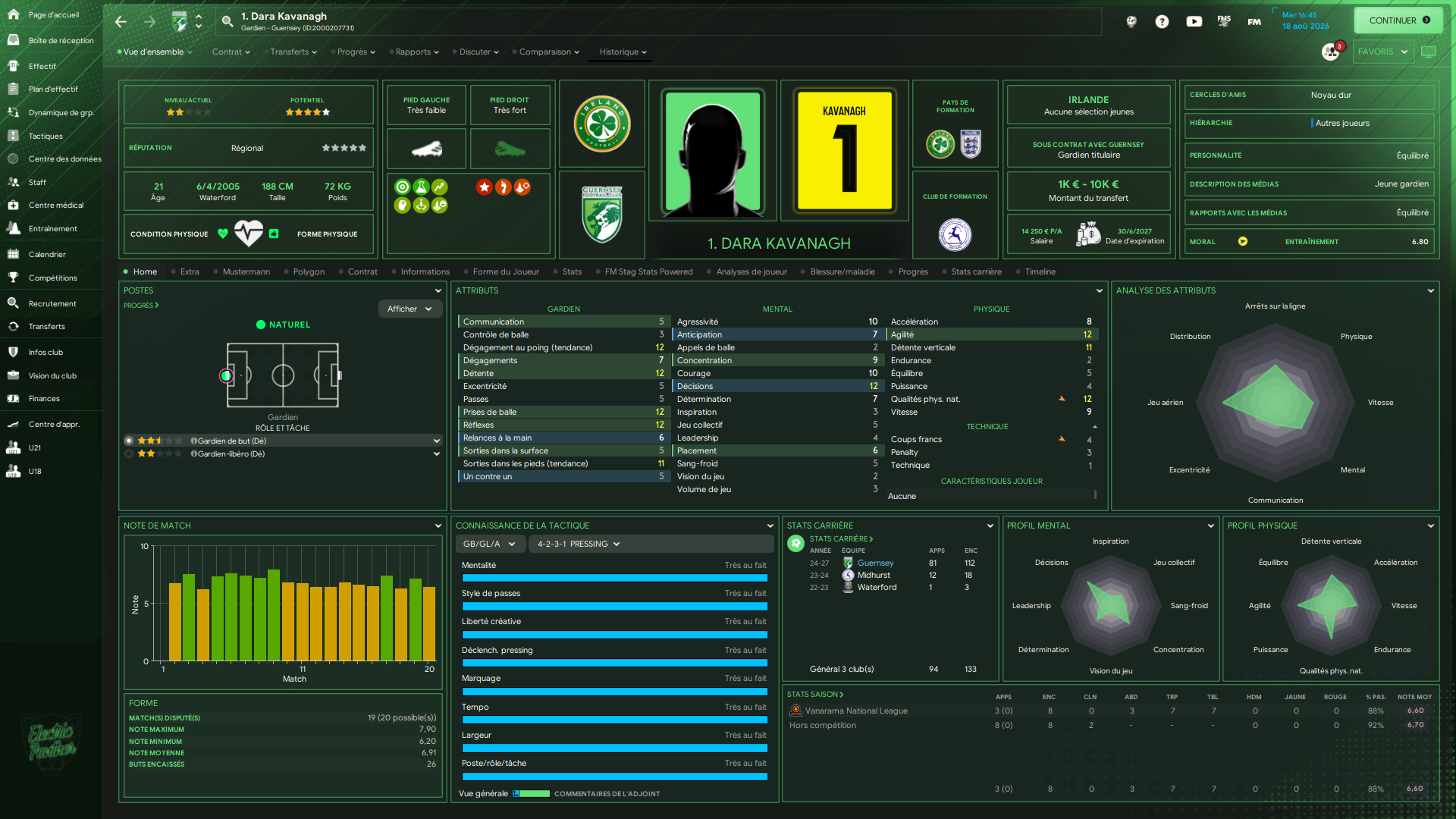The width and height of the screenshot is (1456, 819).
Task: Click the search magnifier icon
Action: point(227,22)
